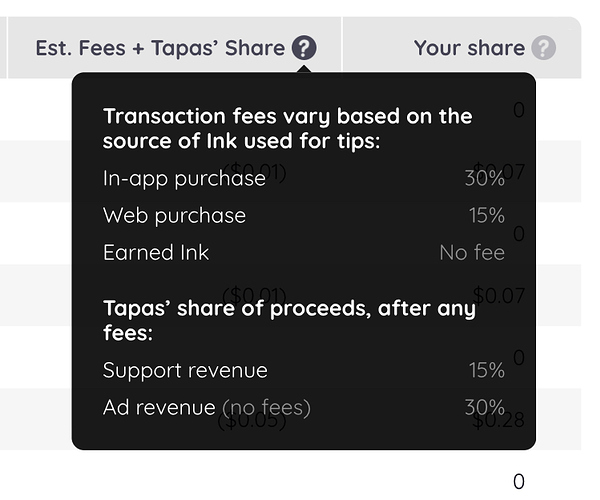The height and width of the screenshot is (500, 600).
Task: Click the help icon beside Est. Fees + Tapas' Share
Action: [305, 48]
